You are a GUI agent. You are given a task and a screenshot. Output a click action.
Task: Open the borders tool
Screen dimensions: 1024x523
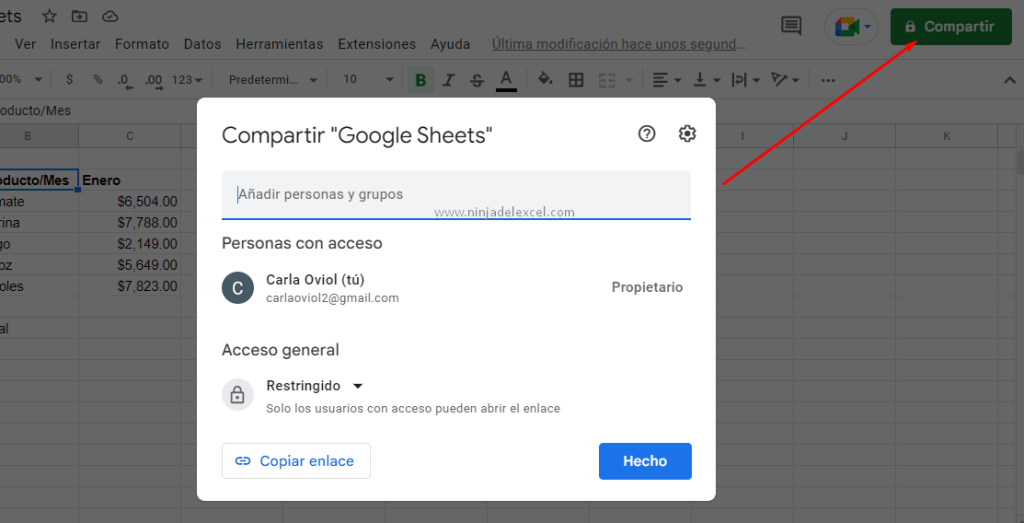[x=576, y=79]
